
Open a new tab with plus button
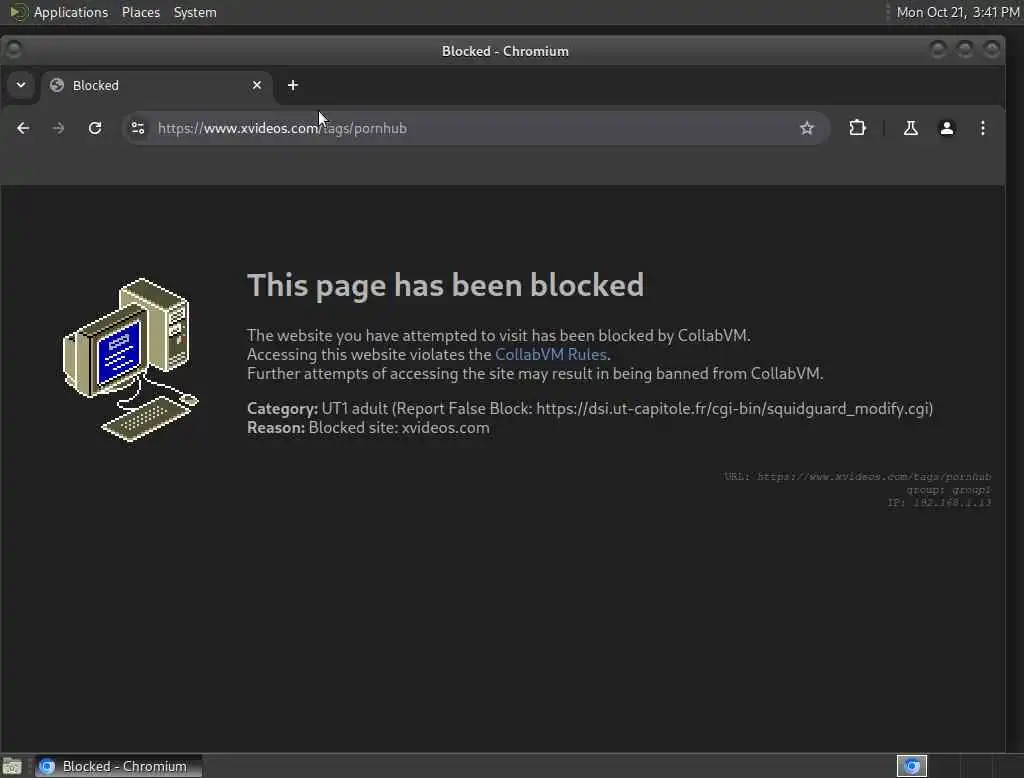coord(293,85)
